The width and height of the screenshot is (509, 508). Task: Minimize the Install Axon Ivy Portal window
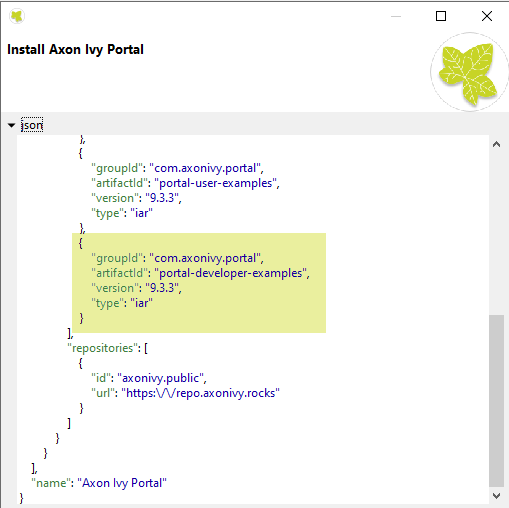396,16
